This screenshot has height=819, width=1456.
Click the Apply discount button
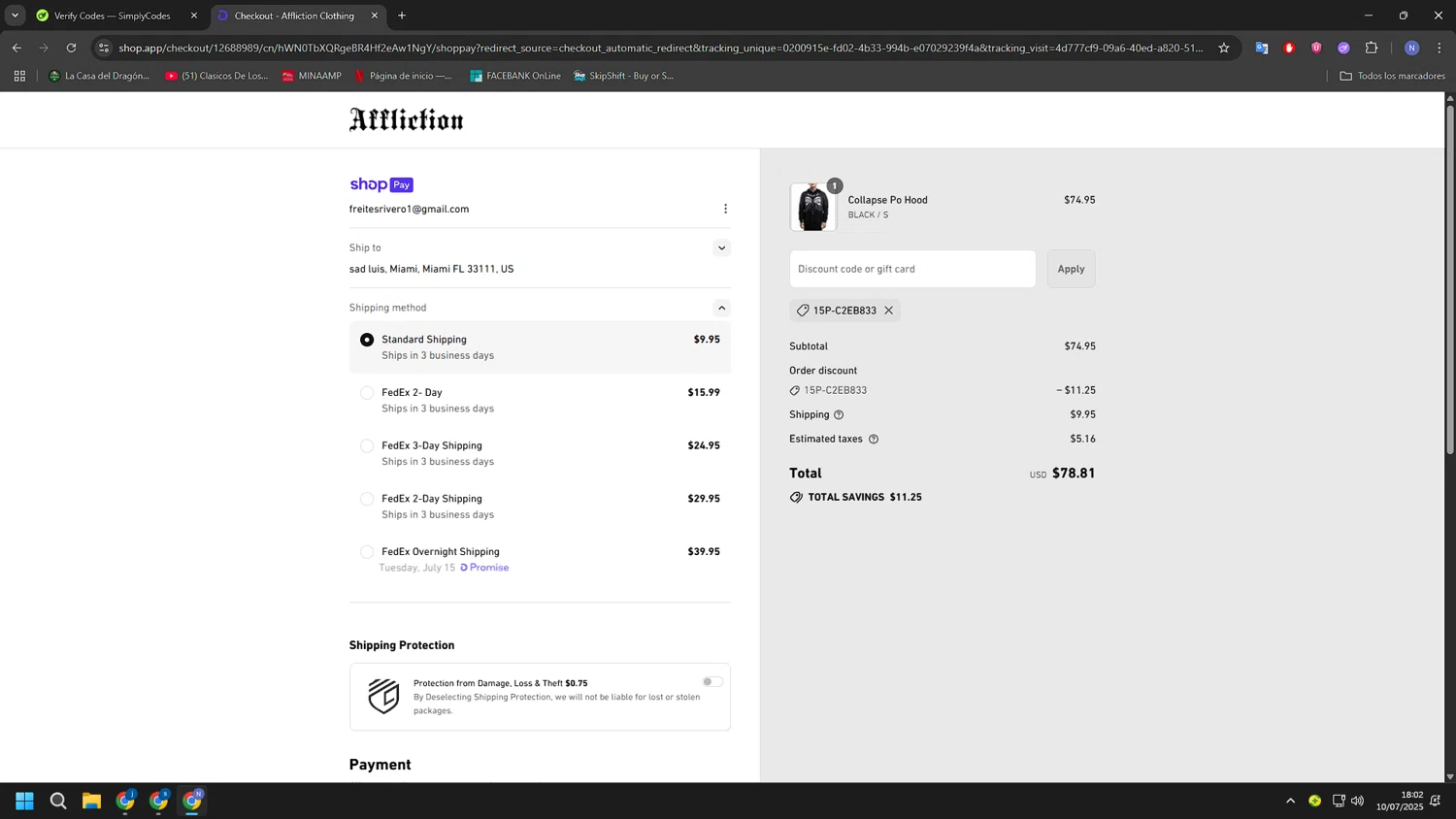(x=1071, y=269)
